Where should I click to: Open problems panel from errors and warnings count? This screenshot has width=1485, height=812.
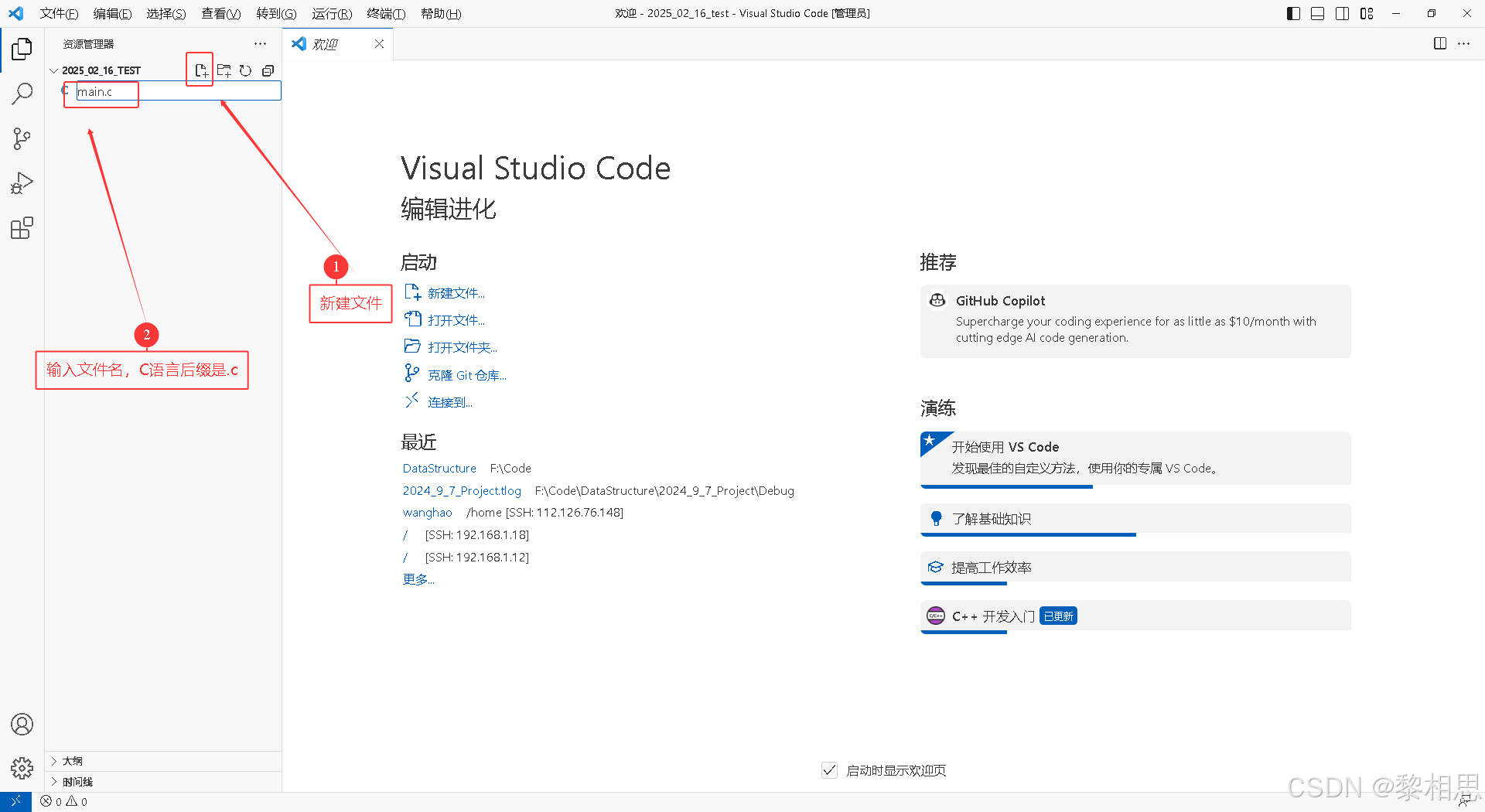point(63,801)
